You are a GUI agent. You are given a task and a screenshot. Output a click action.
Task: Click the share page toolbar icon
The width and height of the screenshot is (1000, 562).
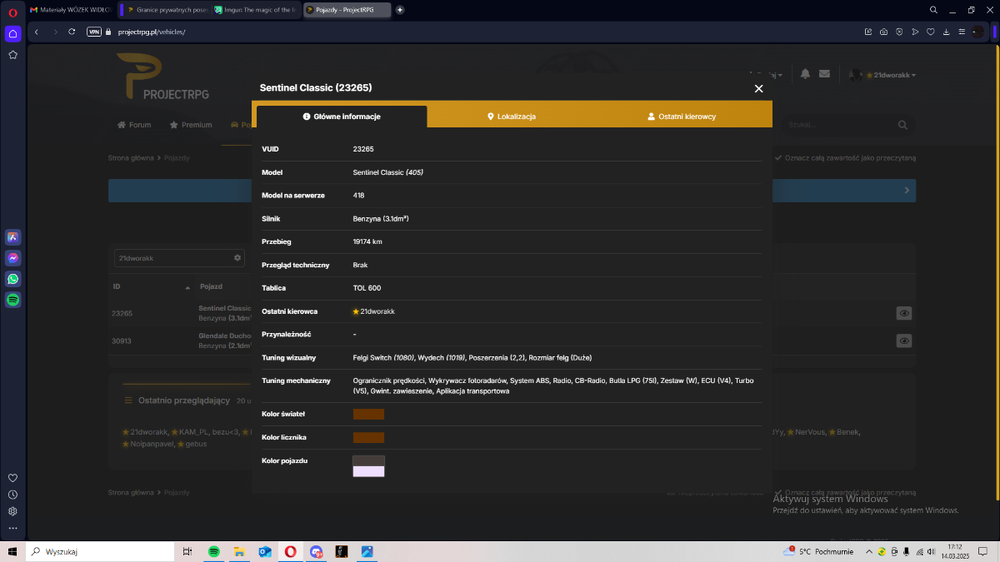pyautogui.click(x=868, y=32)
